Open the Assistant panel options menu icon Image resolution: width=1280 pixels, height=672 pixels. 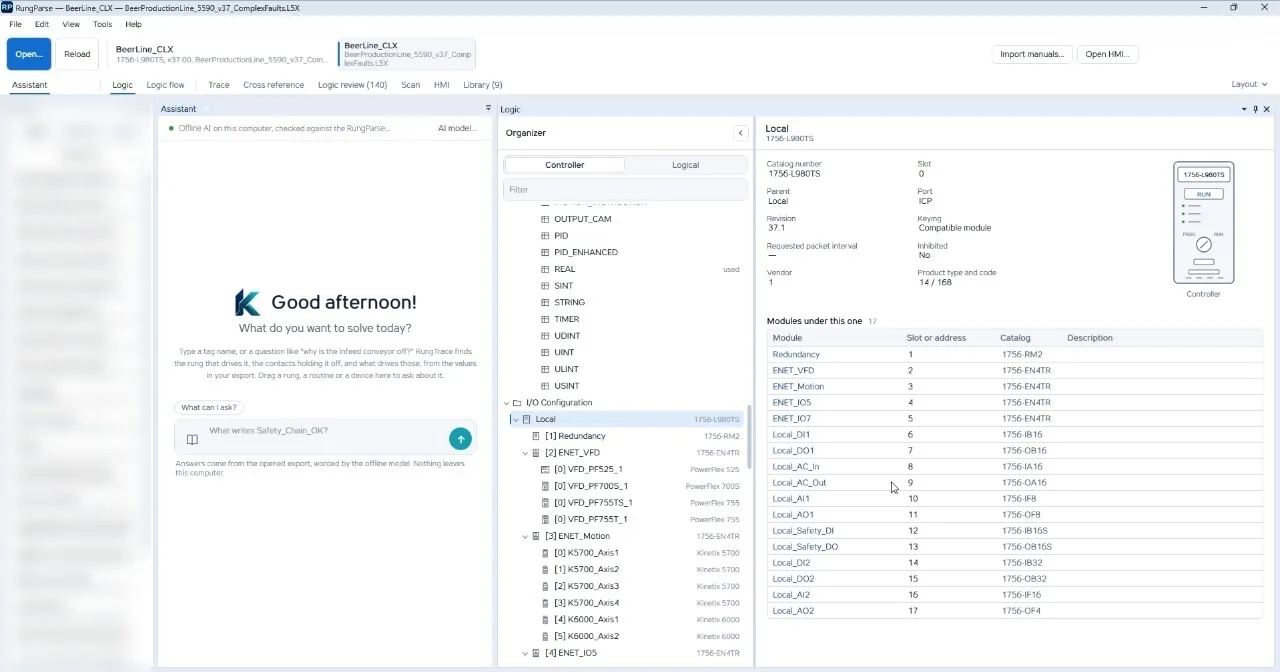click(489, 109)
